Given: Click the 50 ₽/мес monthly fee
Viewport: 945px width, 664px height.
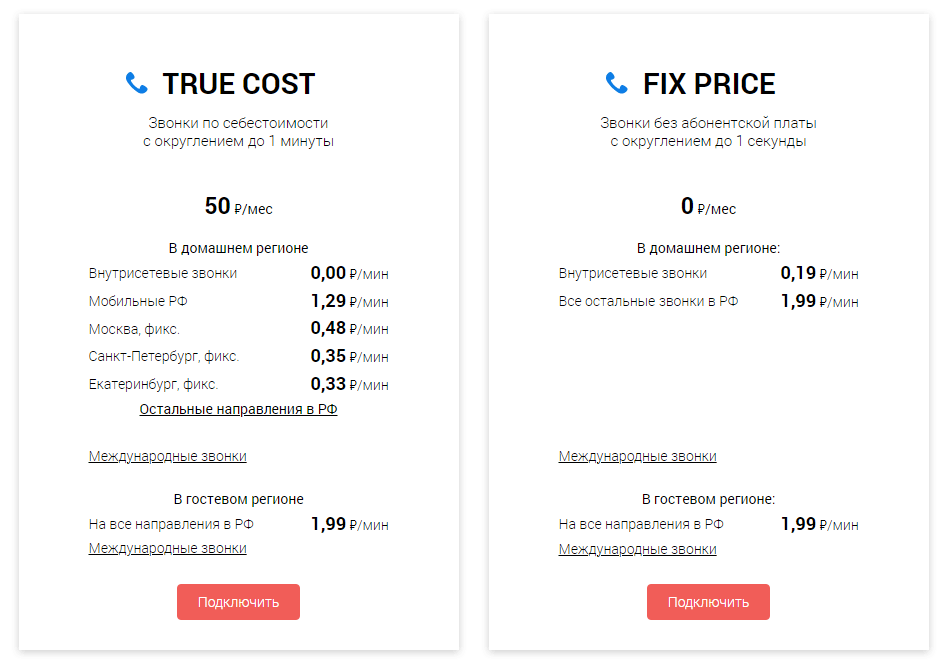Looking at the screenshot, I should [x=238, y=207].
